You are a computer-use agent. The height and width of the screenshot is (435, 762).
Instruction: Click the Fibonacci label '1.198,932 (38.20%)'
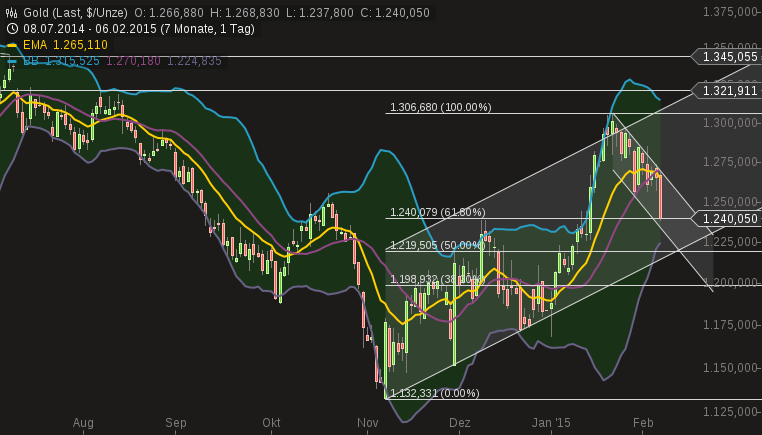click(437, 279)
